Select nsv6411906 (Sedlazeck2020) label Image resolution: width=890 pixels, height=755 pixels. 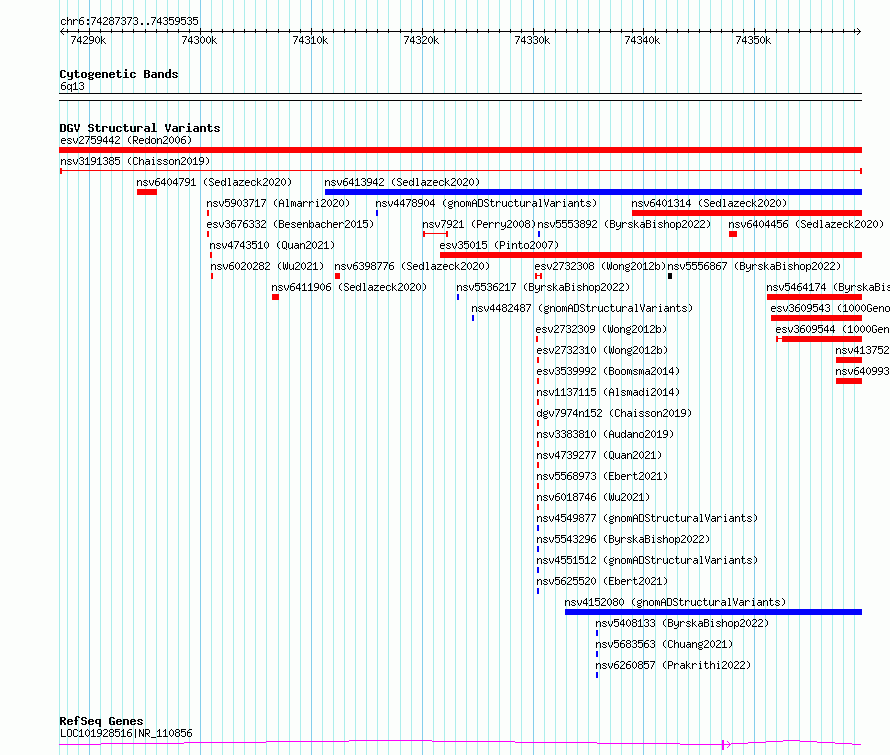349,287
